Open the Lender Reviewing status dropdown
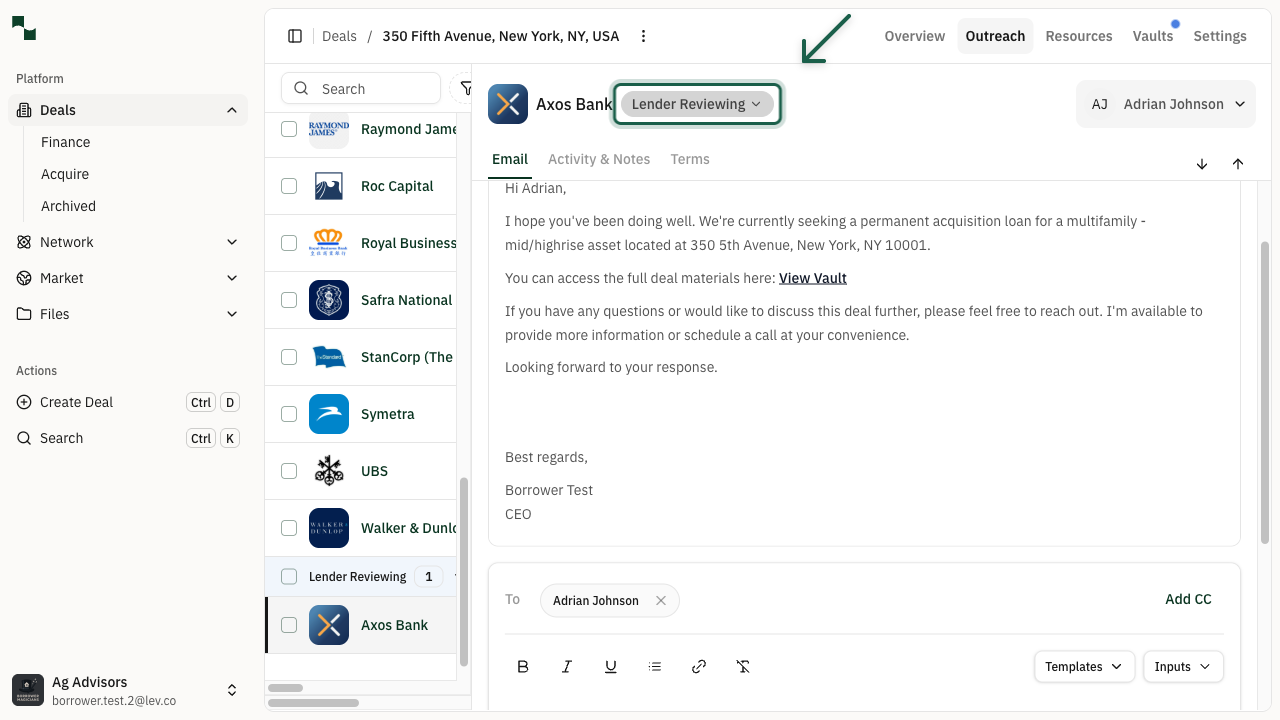The height and width of the screenshot is (720, 1280). 697,103
